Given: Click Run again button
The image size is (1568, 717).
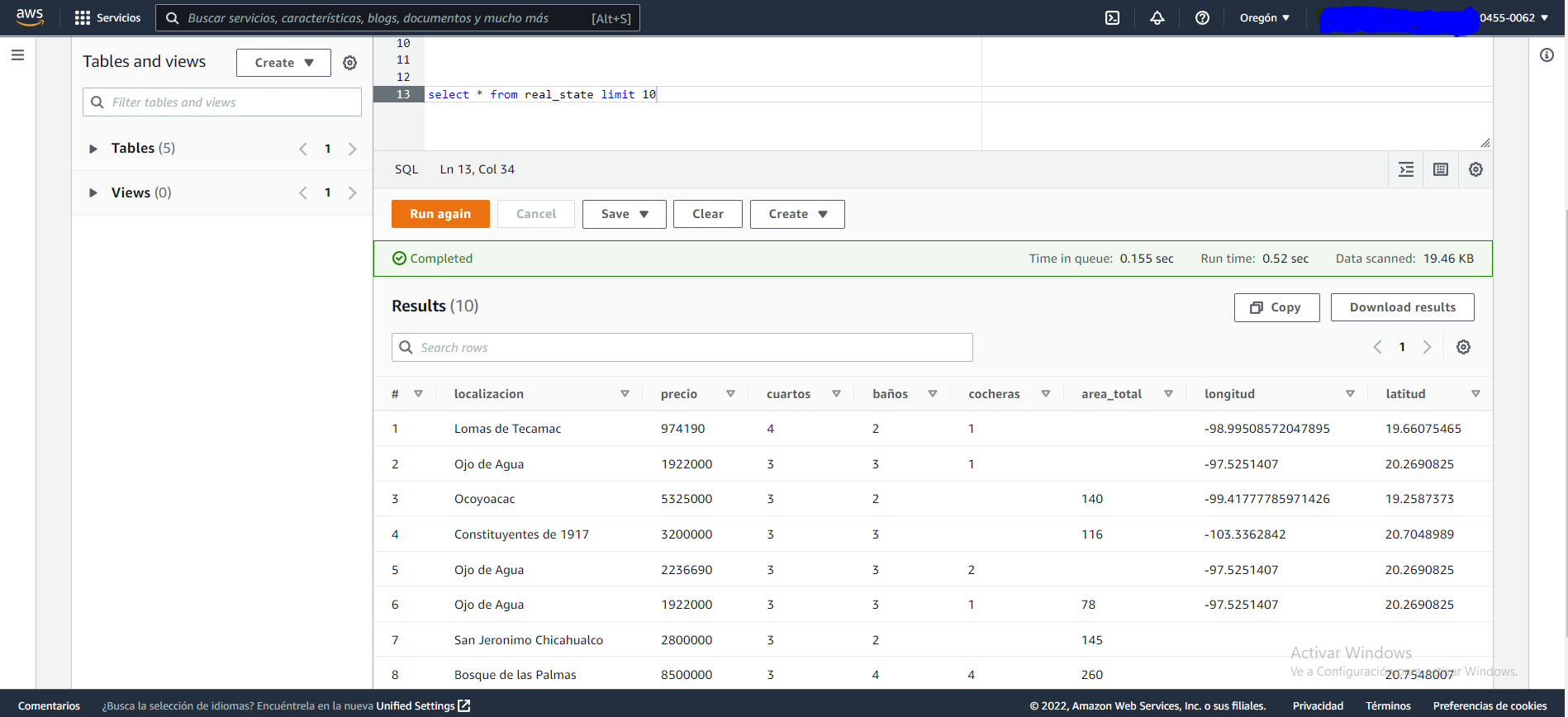Looking at the screenshot, I should click(x=440, y=214).
